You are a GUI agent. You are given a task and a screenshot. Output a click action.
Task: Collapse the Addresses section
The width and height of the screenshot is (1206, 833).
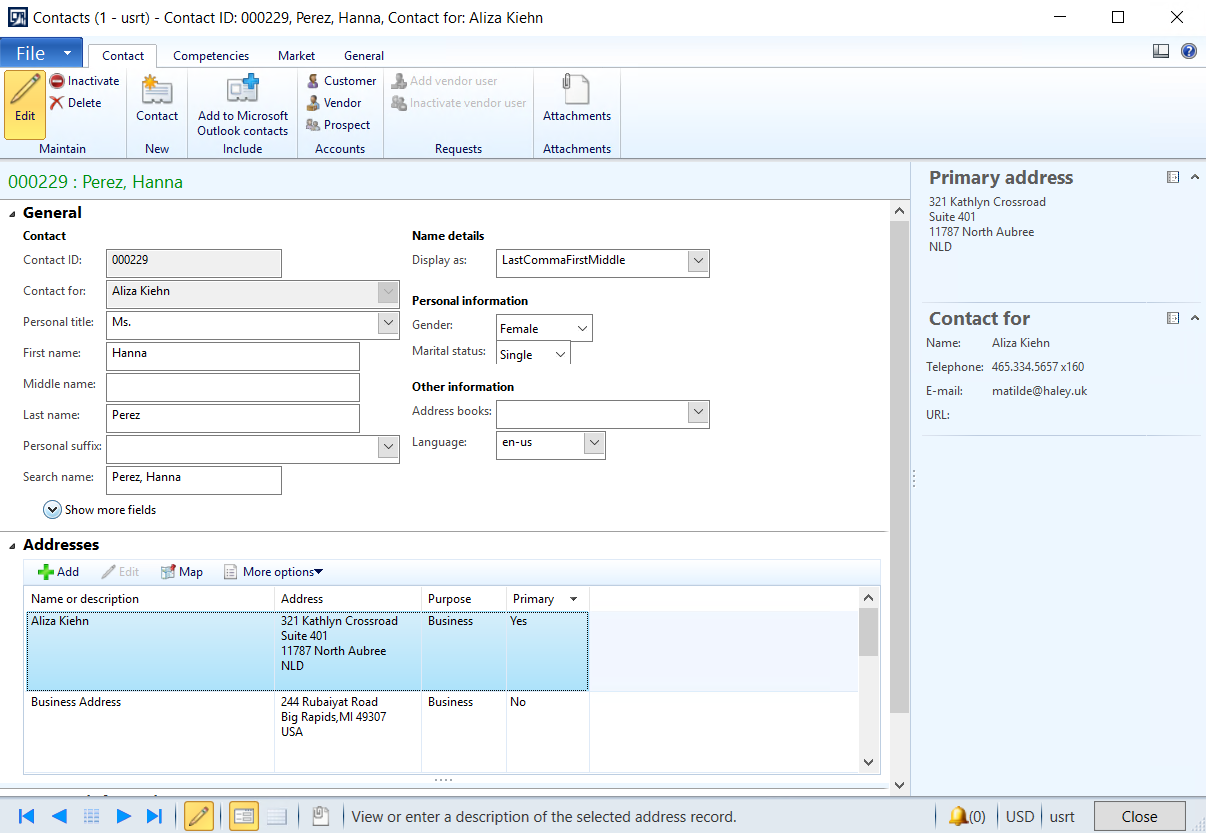point(13,545)
